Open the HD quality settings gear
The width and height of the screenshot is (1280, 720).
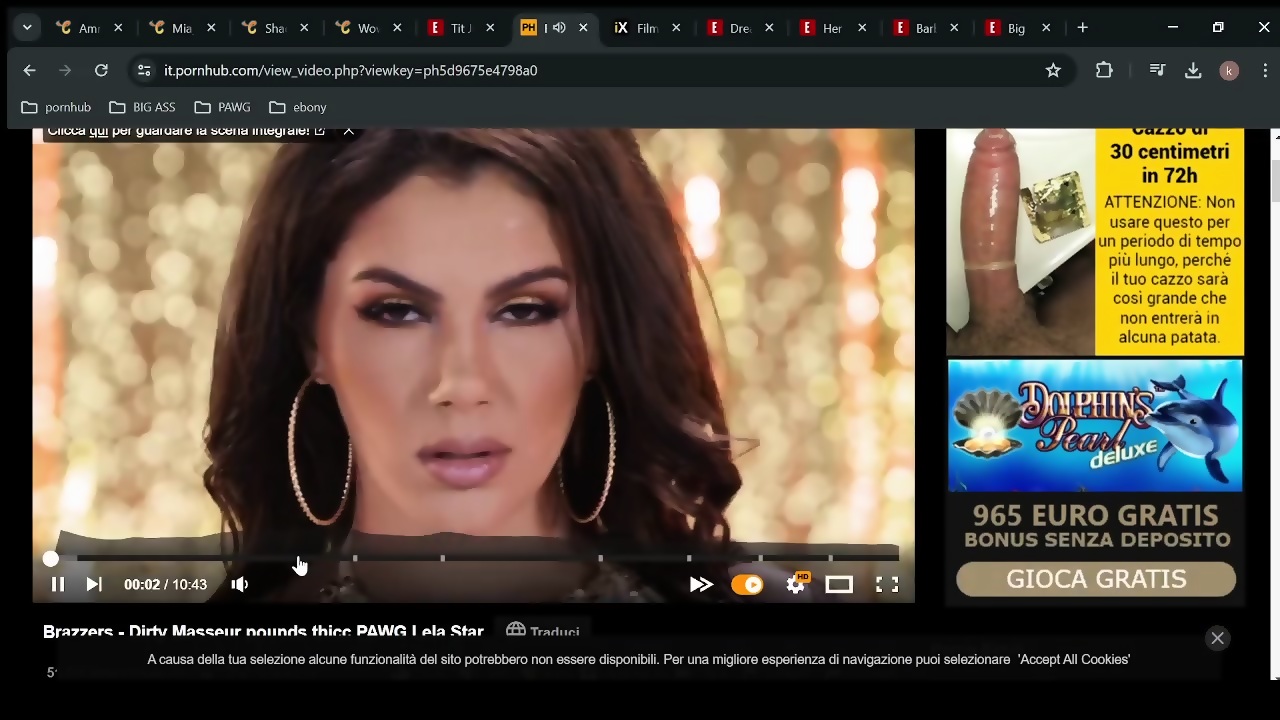click(x=796, y=585)
